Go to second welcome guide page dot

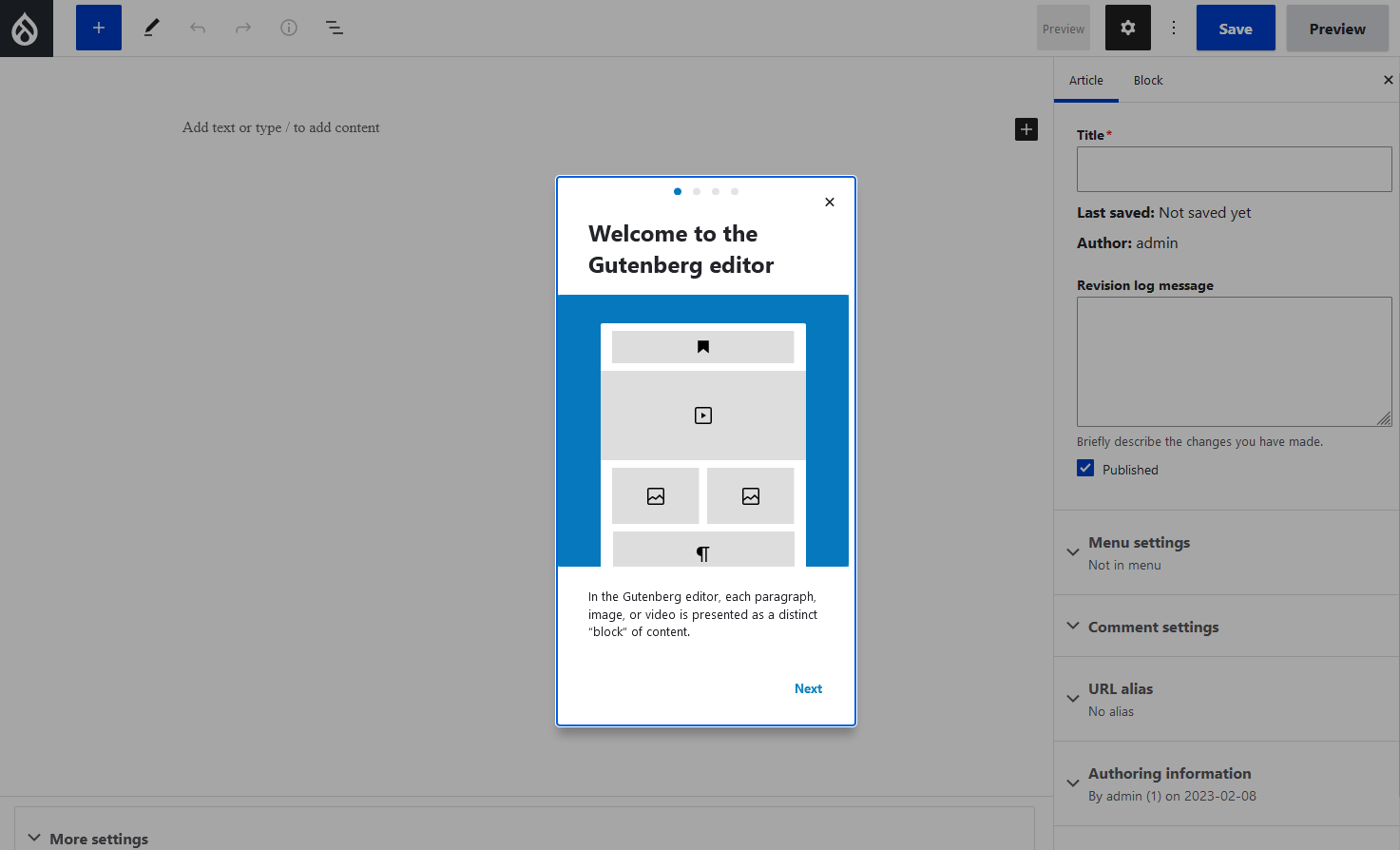click(x=697, y=191)
